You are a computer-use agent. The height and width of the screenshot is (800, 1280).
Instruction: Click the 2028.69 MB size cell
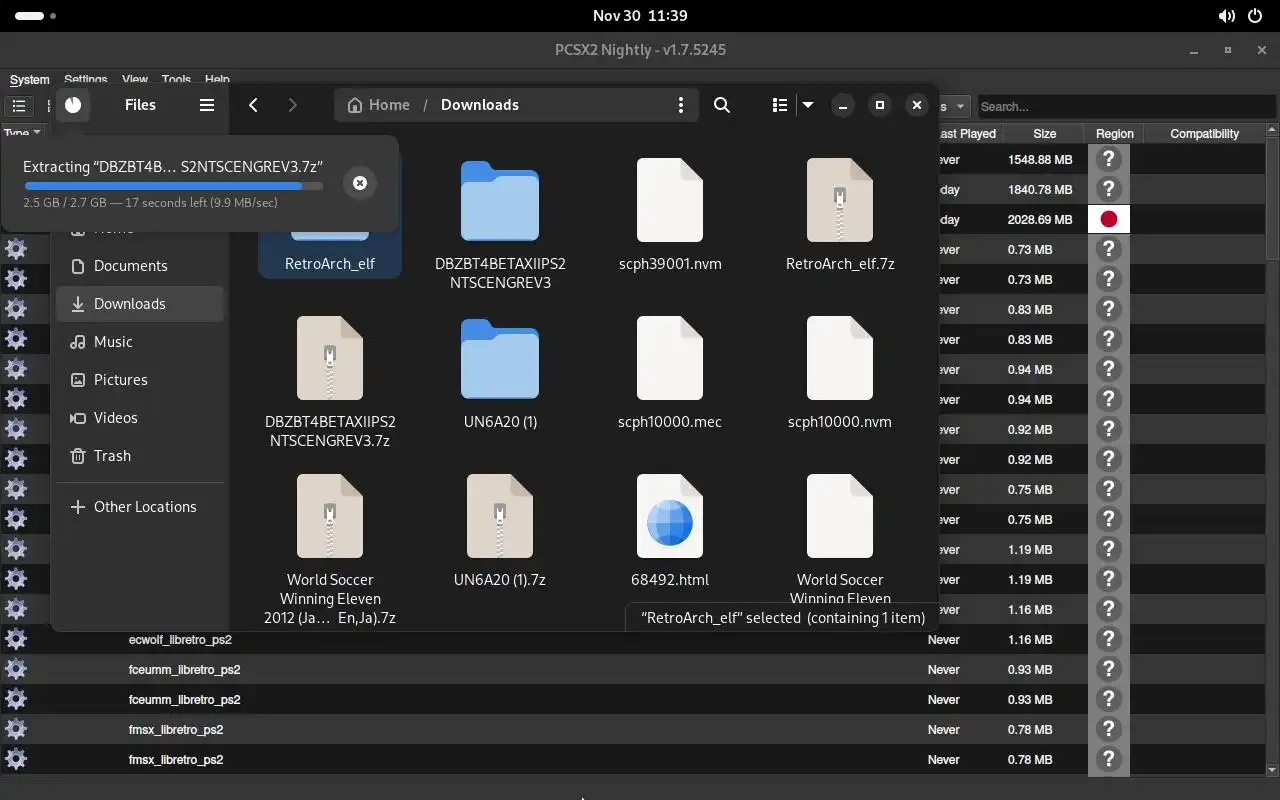tap(1040, 219)
